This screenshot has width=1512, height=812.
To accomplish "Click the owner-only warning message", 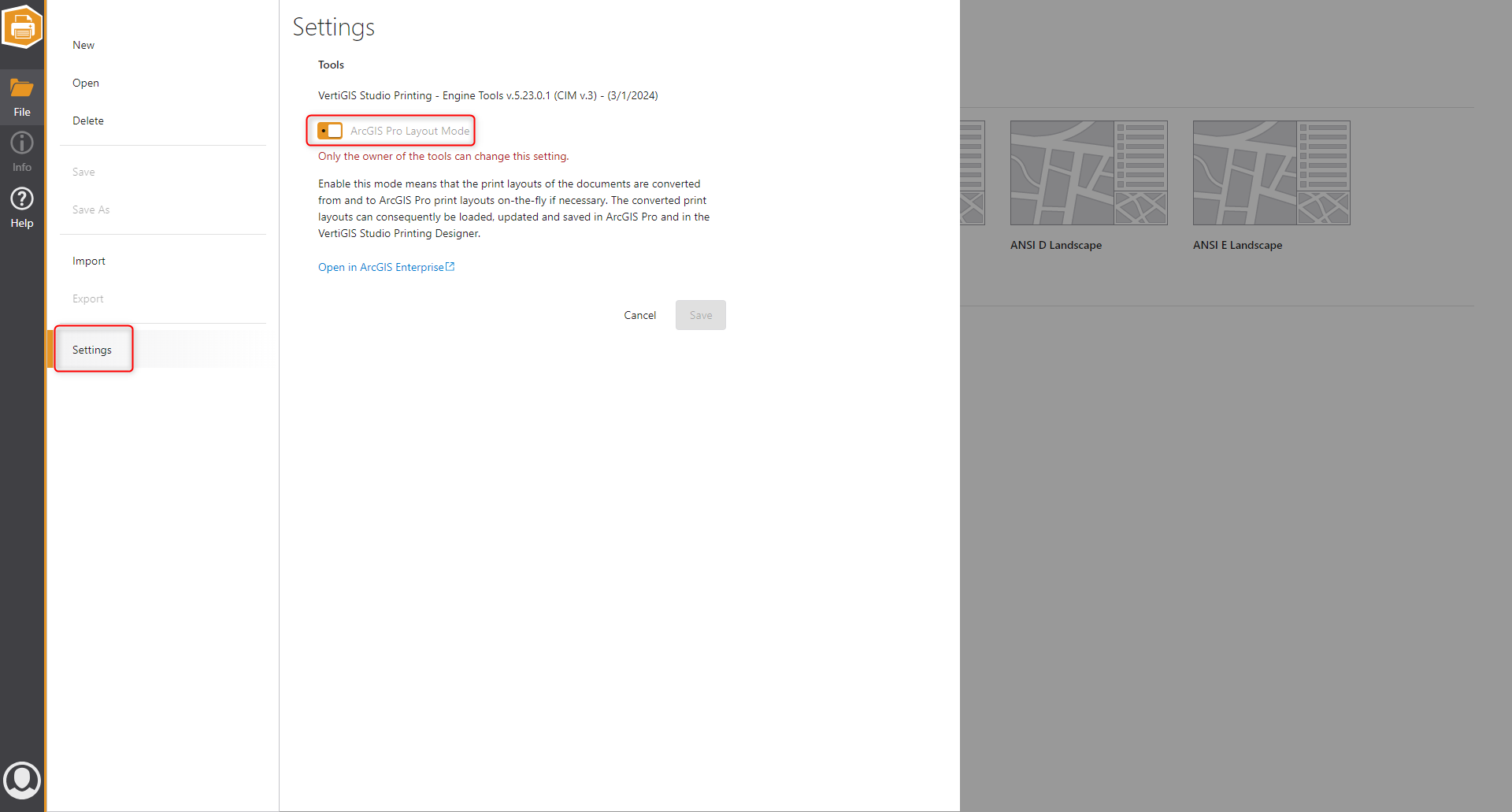I will (443, 156).
